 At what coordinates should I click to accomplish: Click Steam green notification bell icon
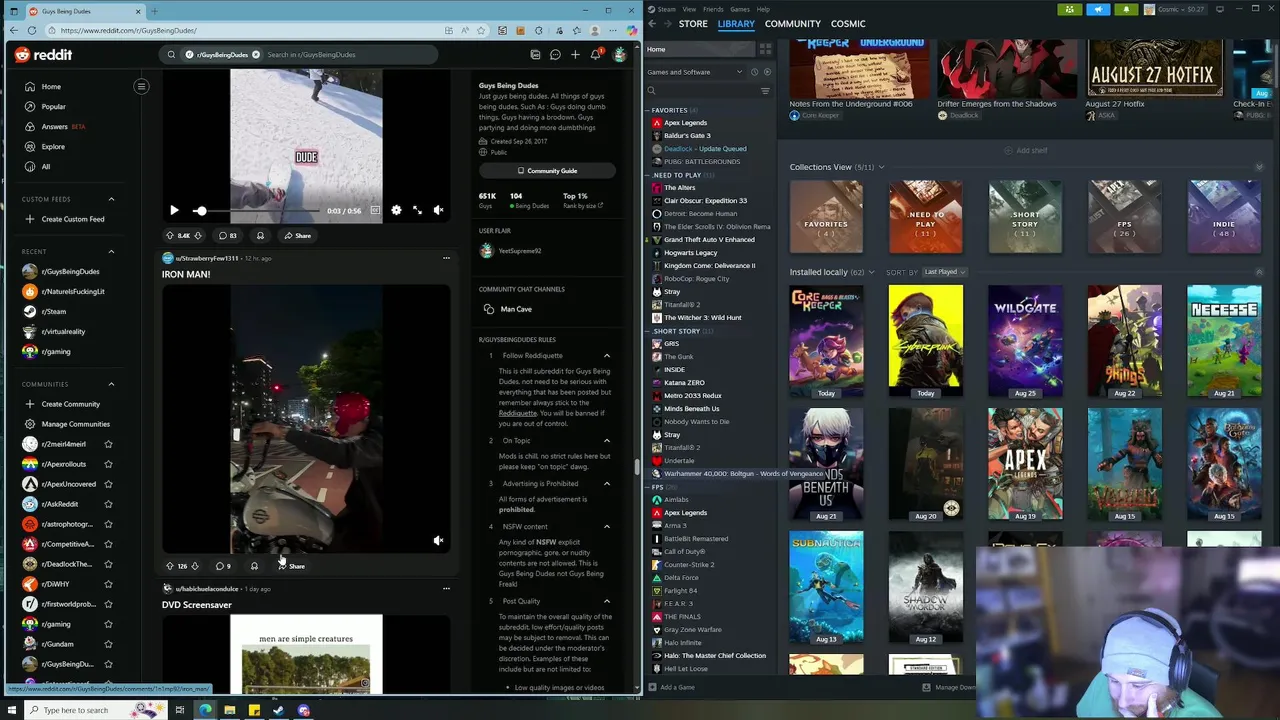pos(1126,9)
